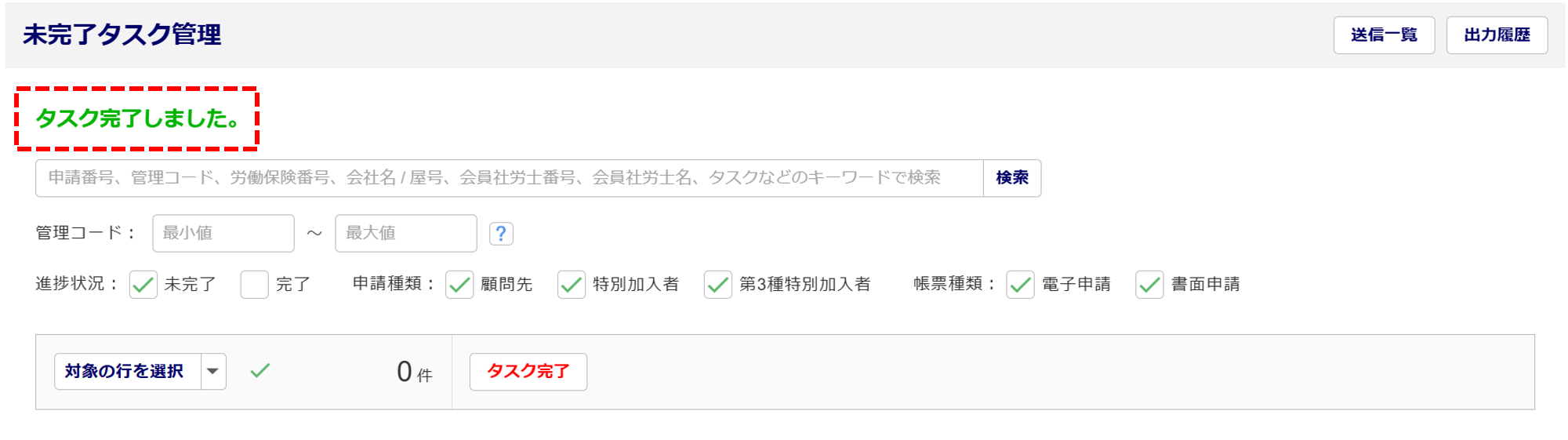
Task: Click the 未完了タスク管理 page heading
Action: click(x=122, y=35)
